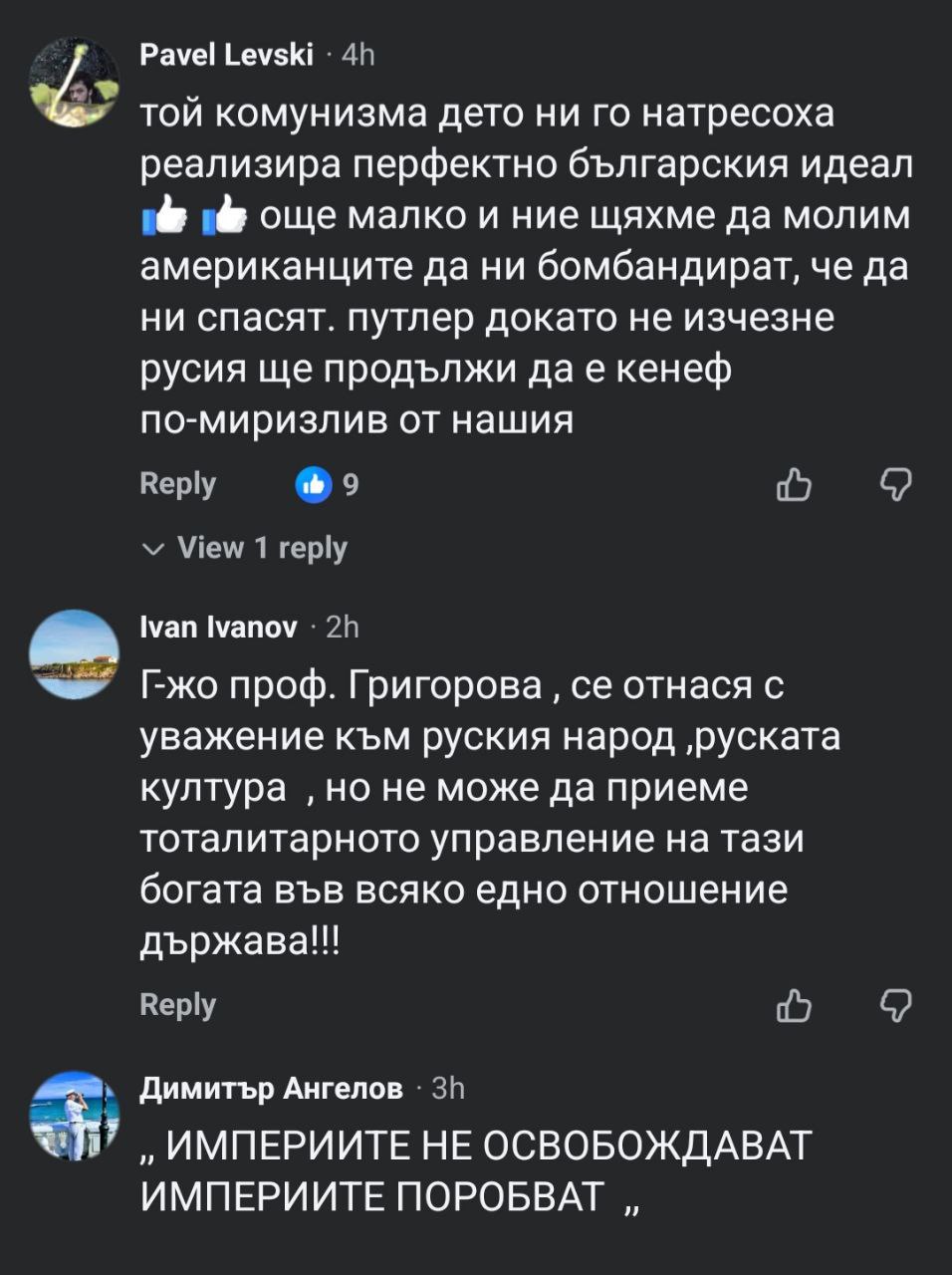Give thumbs up to Ivan Ivanov's comment
The image size is (952, 1275).
click(794, 1006)
